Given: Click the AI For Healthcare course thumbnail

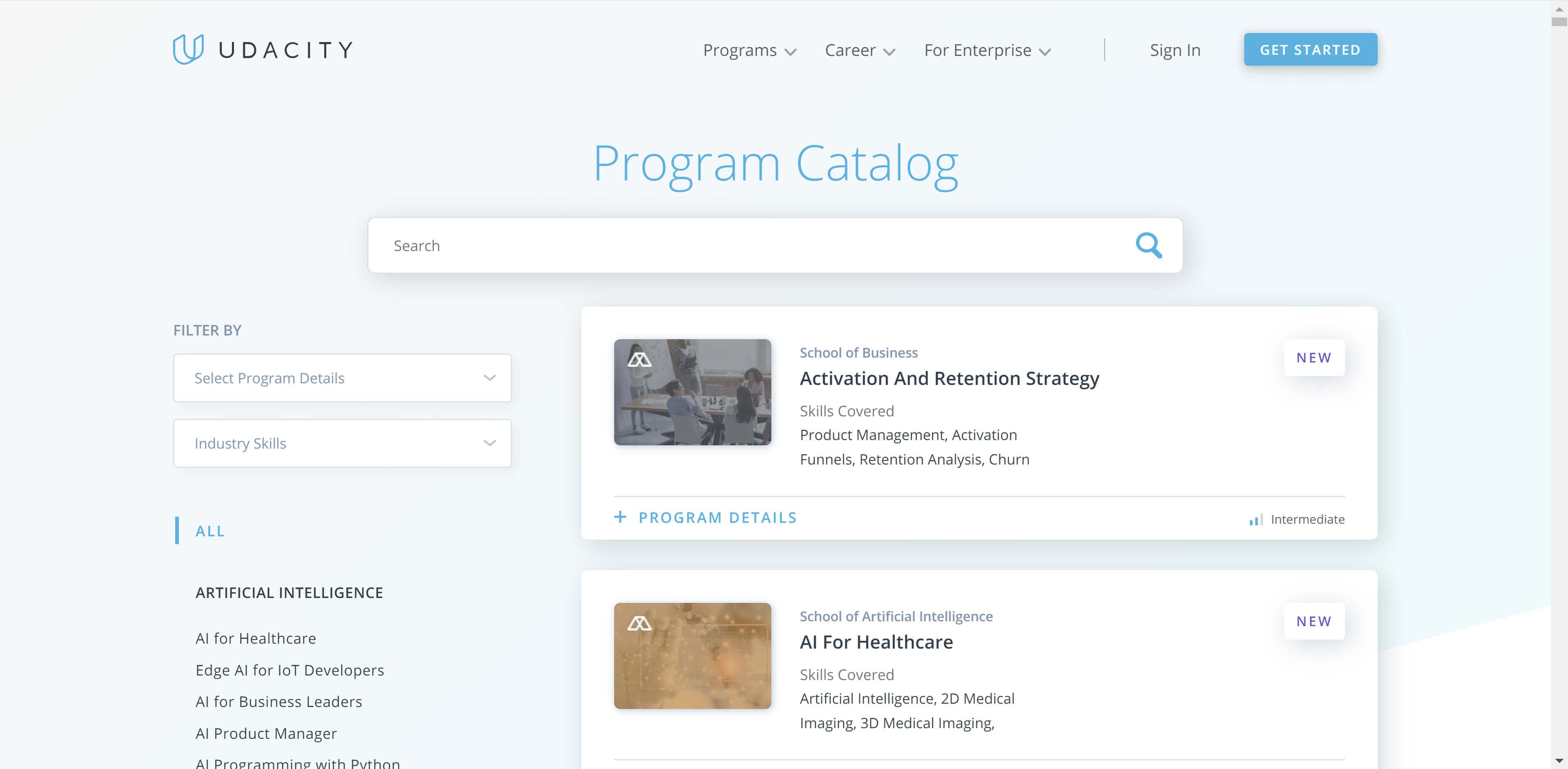Looking at the screenshot, I should click(692, 655).
